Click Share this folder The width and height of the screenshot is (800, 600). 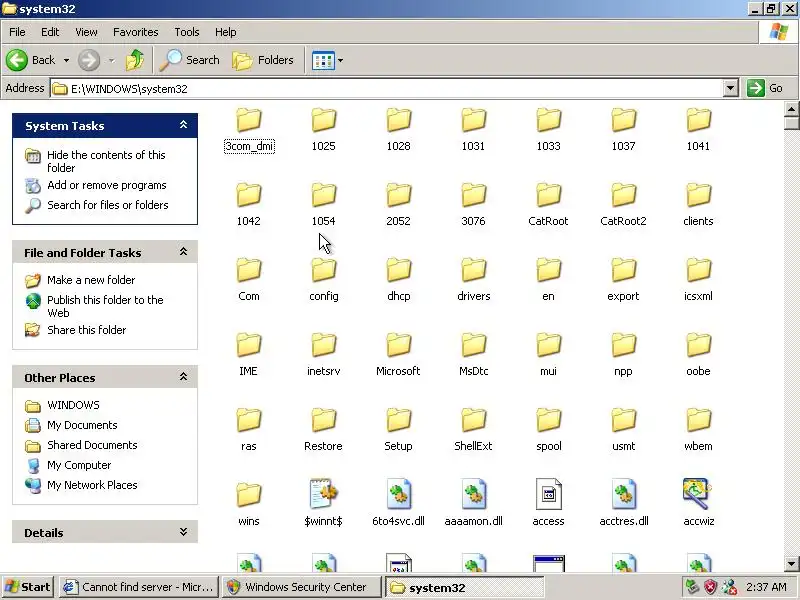[x=86, y=330]
